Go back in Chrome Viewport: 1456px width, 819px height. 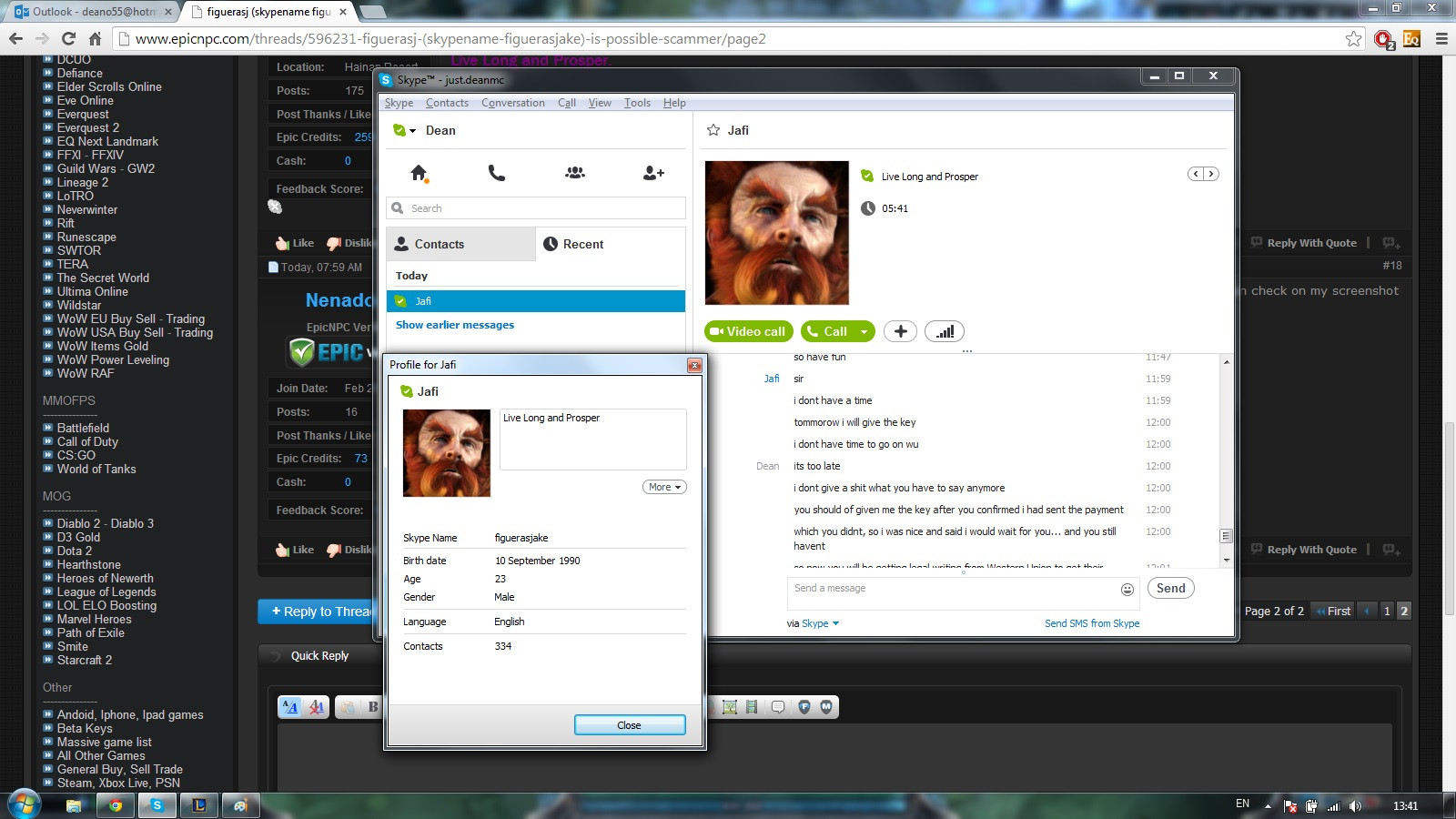pos(15,38)
